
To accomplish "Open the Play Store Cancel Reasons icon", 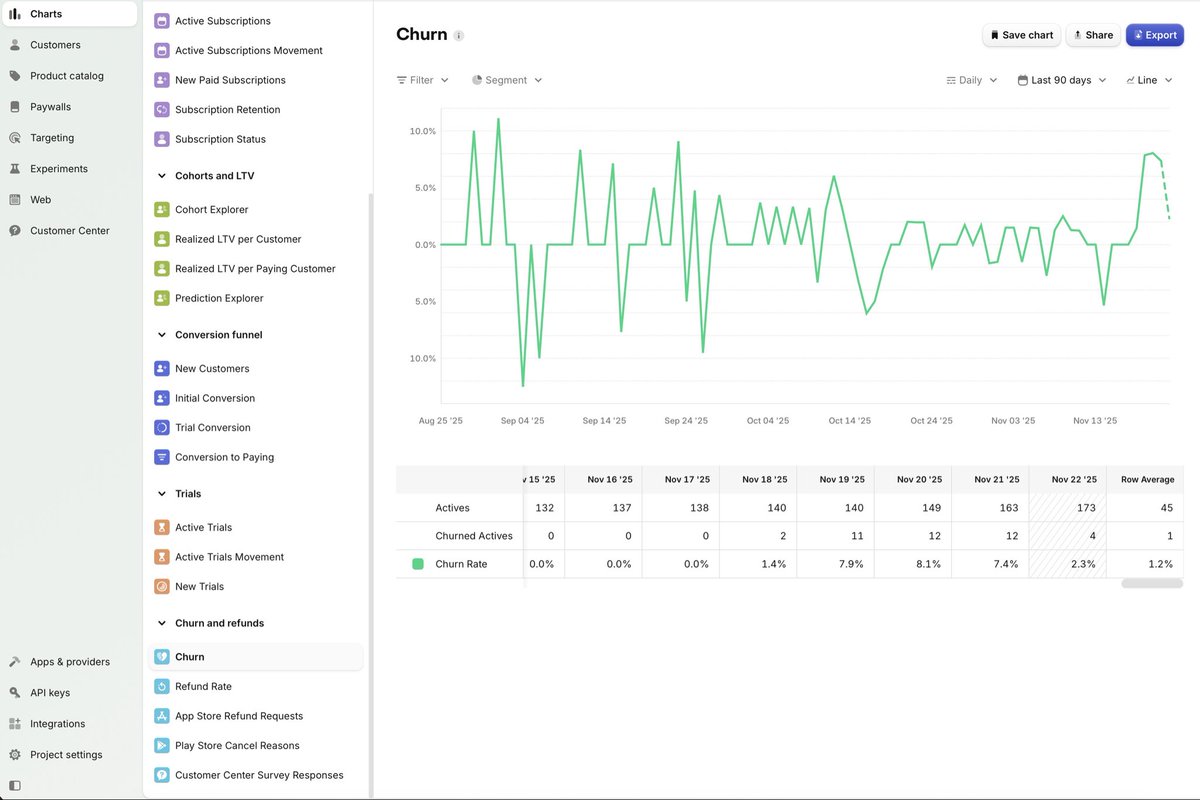I will (x=162, y=745).
